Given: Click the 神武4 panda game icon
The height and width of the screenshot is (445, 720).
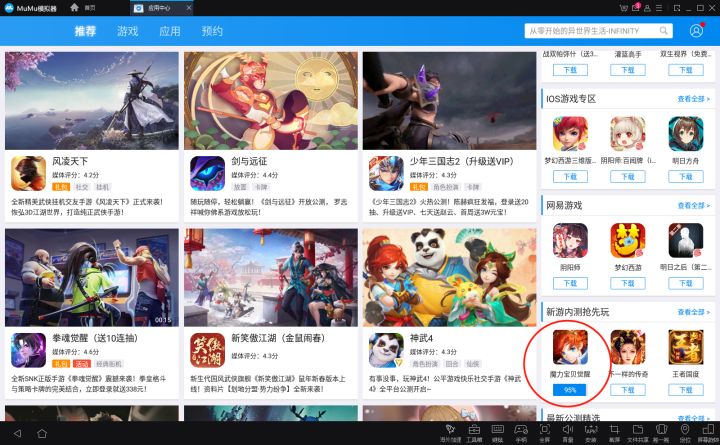Looking at the screenshot, I should pos(386,350).
